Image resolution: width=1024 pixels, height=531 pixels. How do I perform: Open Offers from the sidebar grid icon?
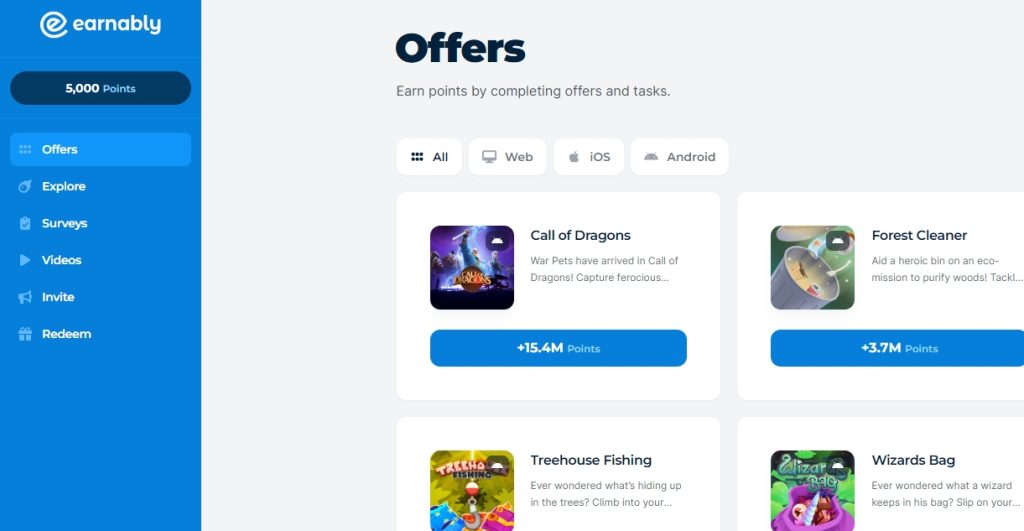[x=25, y=150]
